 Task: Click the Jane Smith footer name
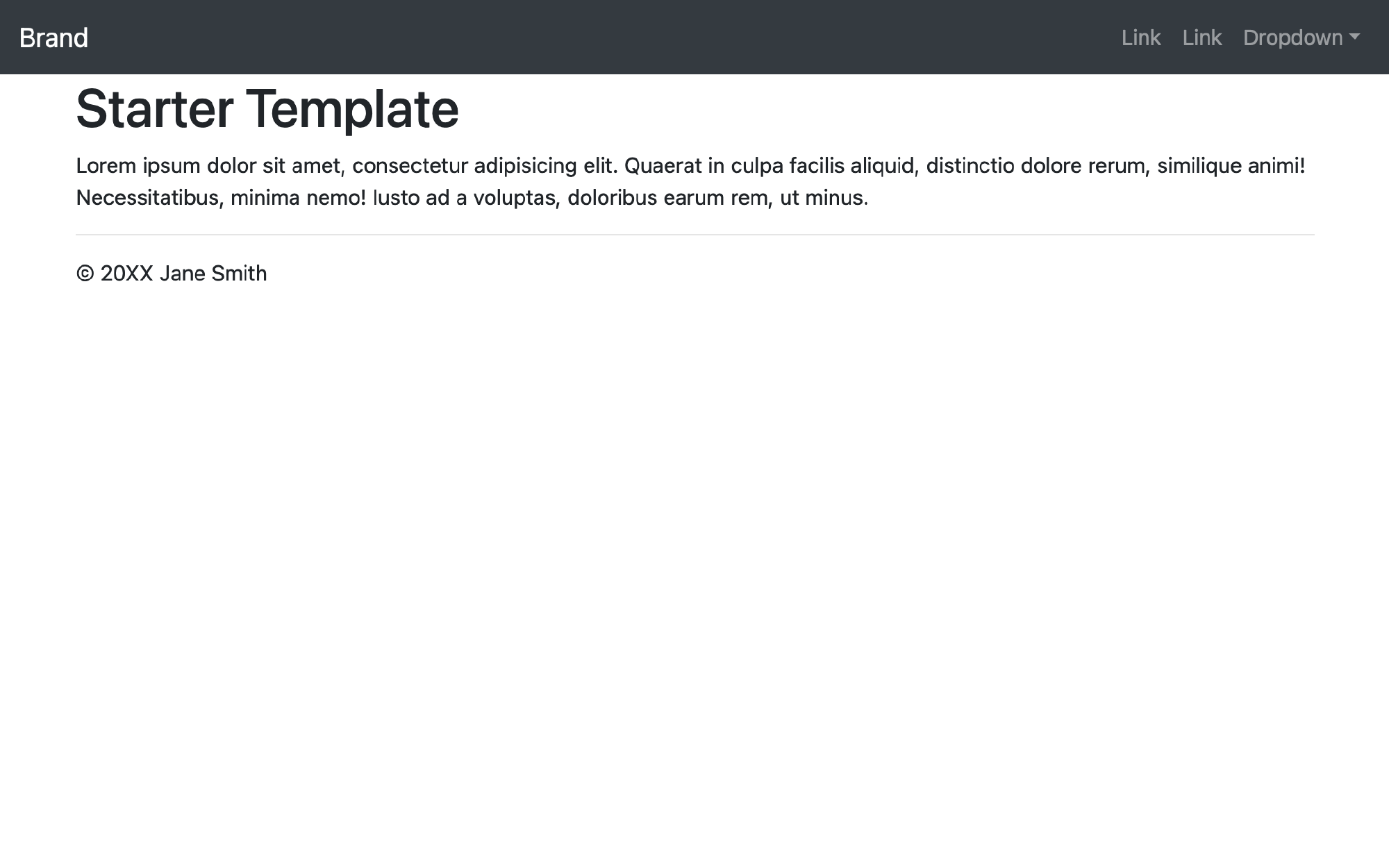click(x=213, y=274)
